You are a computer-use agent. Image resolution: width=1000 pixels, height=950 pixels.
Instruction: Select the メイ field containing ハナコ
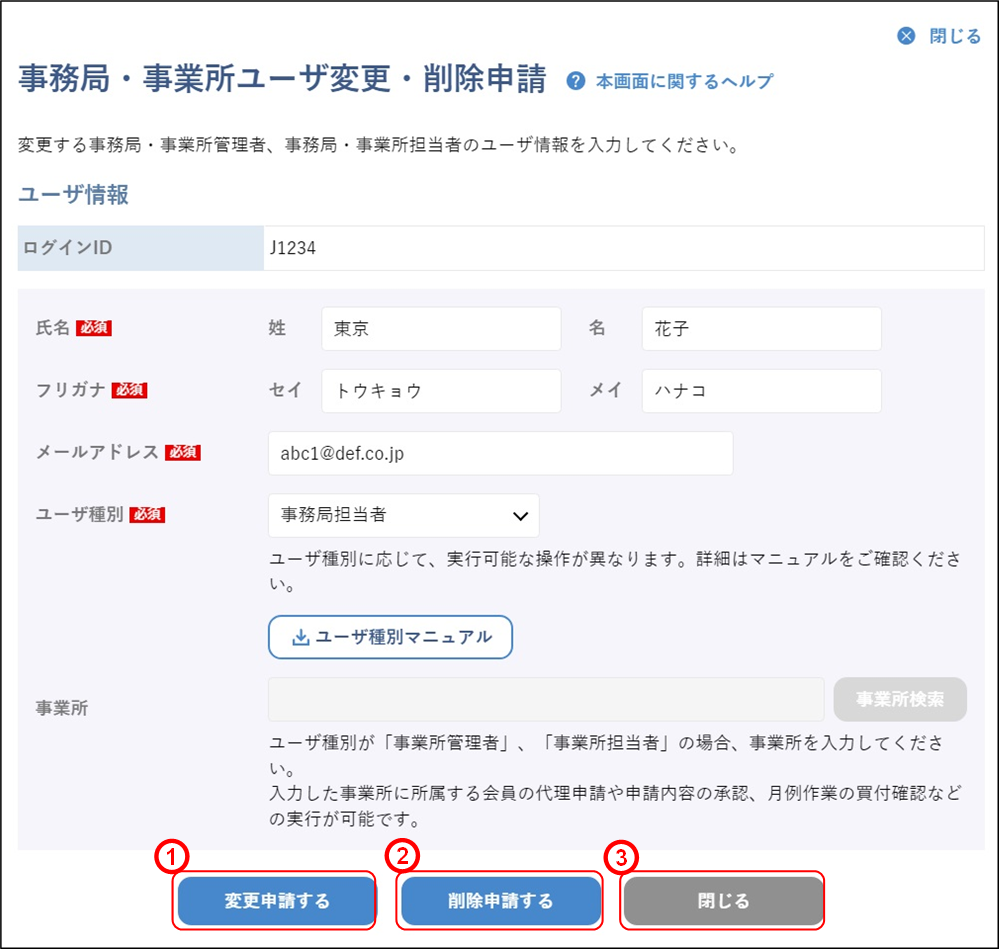761,391
